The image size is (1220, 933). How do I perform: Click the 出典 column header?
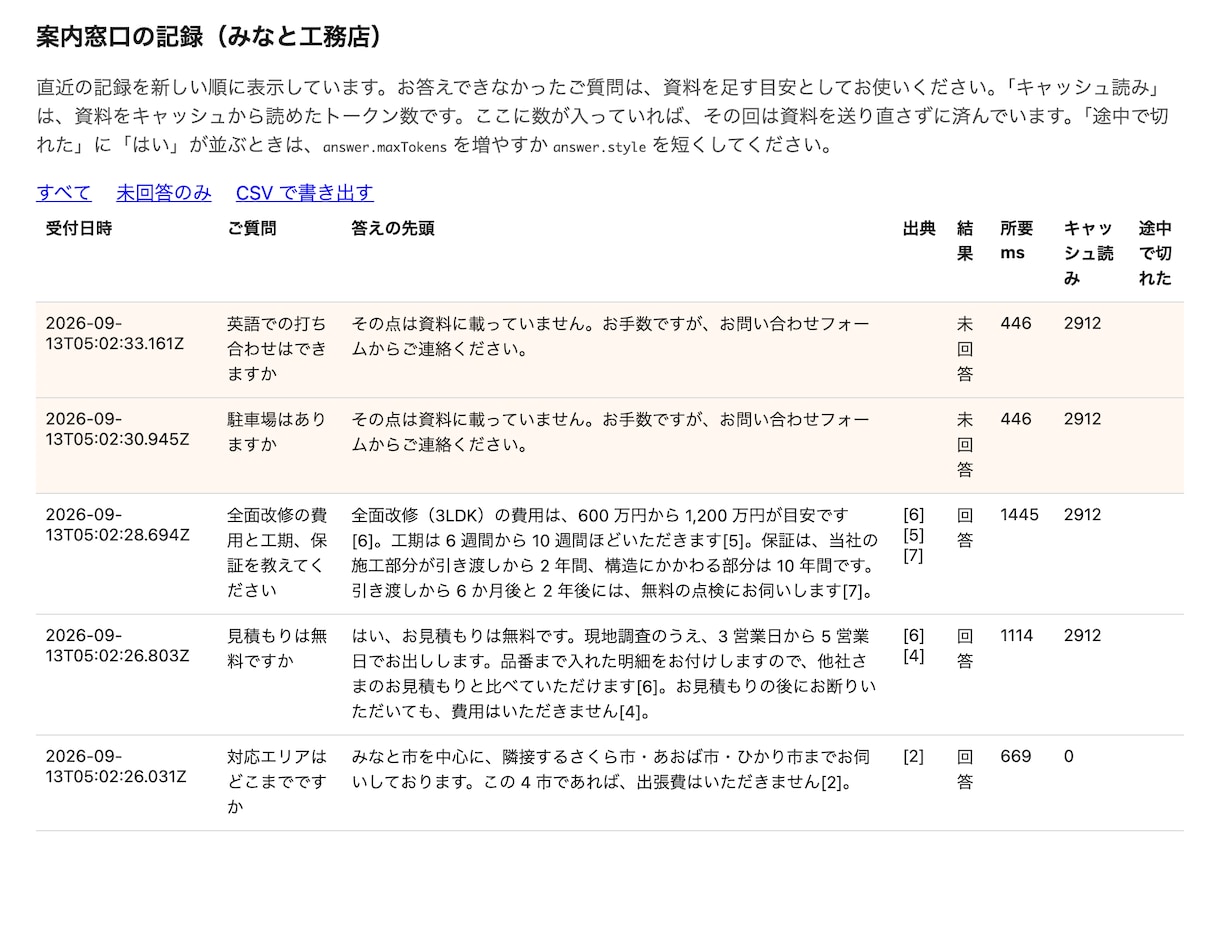click(919, 228)
